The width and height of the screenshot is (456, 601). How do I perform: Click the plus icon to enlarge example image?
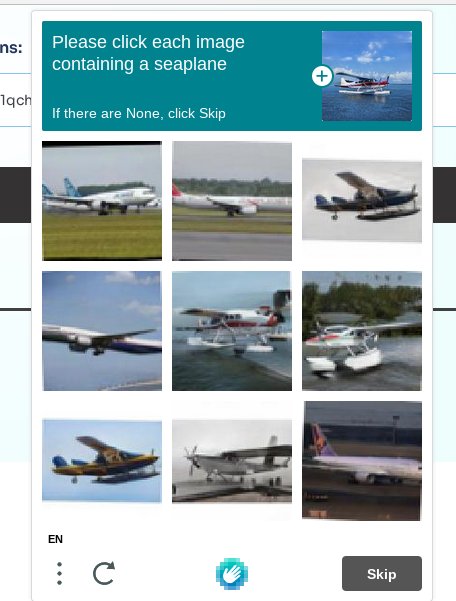pos(322,76)
